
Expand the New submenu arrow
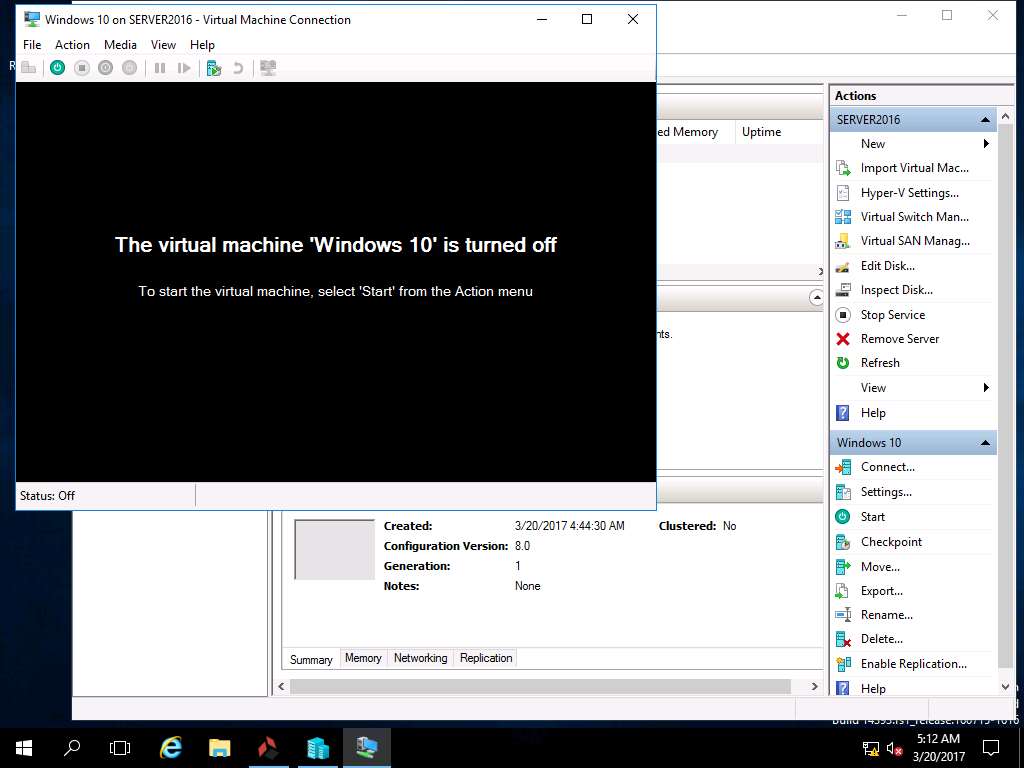pos(986,144)
